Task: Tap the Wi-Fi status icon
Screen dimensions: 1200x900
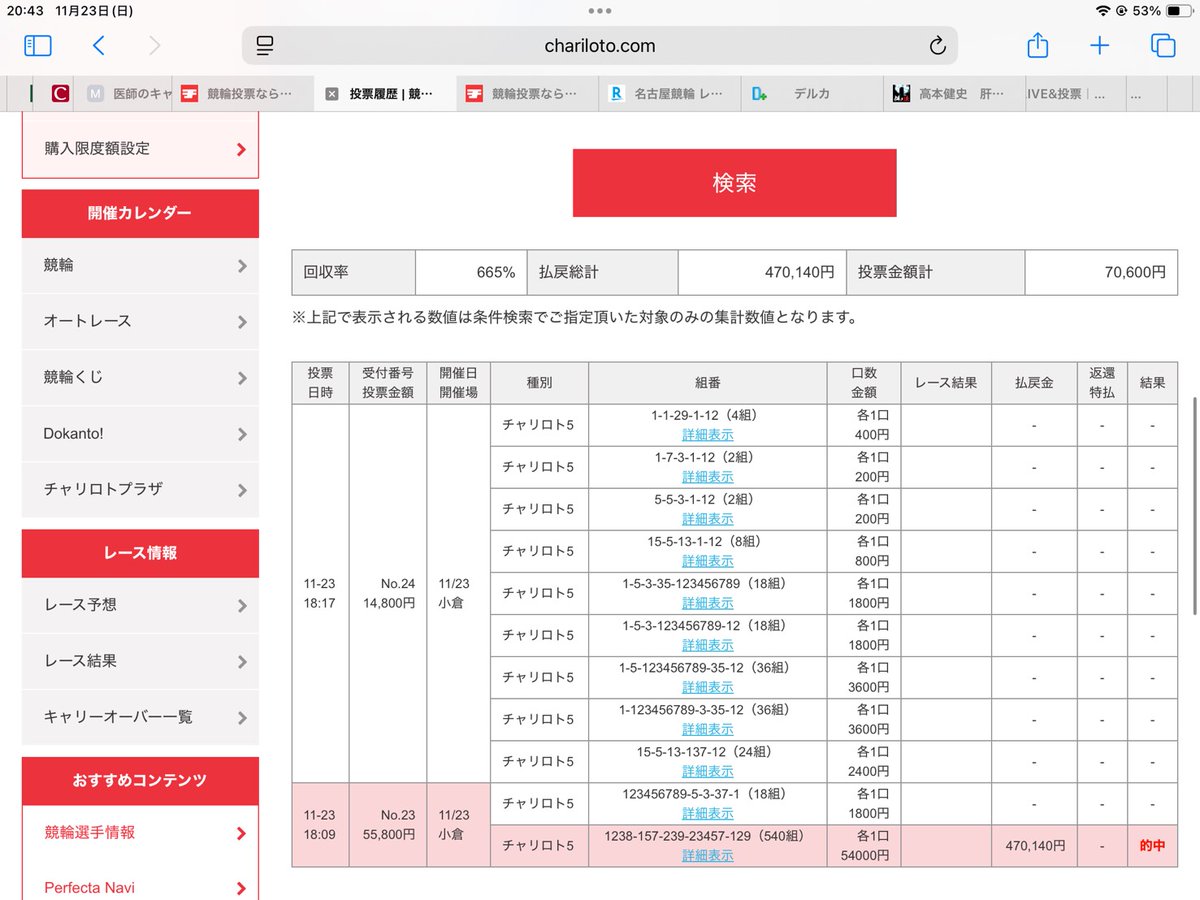Action: tap(1103, 10)
